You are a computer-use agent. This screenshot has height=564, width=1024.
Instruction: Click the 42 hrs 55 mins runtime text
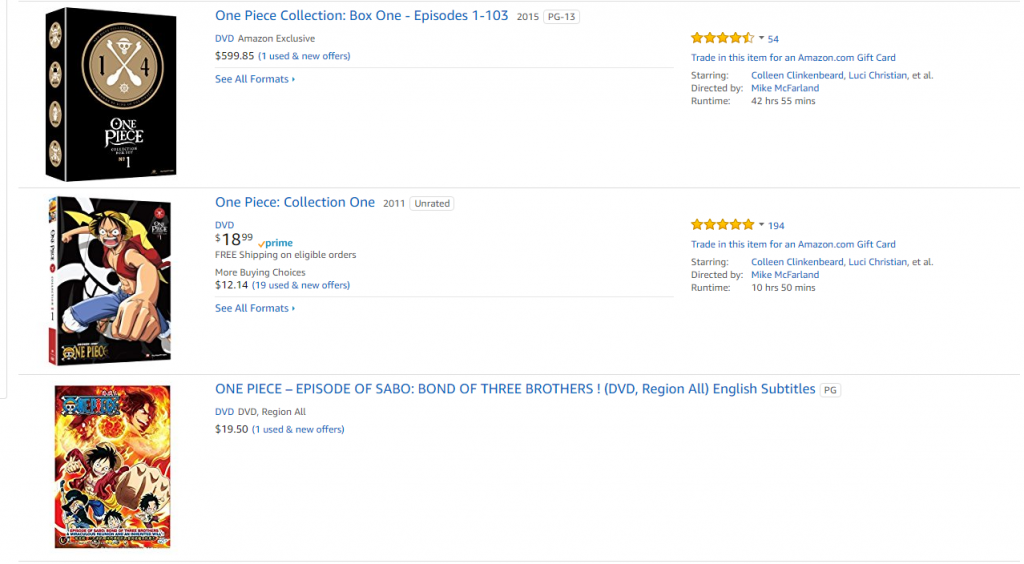[x=783, y=101]
